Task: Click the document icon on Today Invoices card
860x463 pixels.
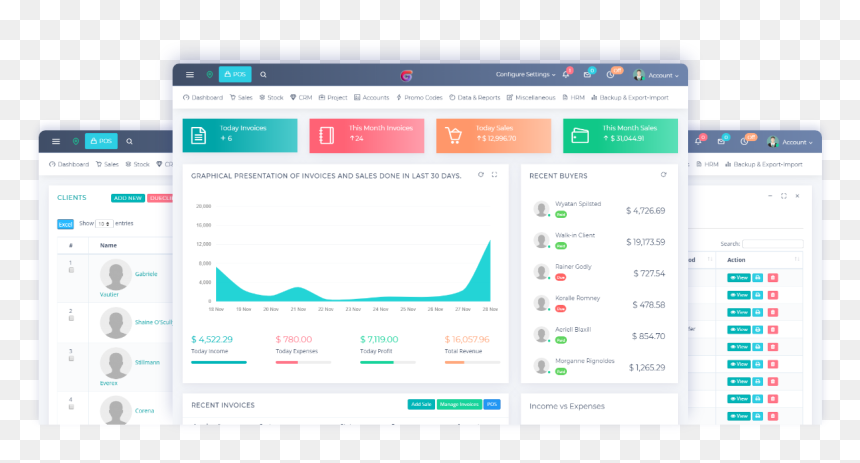Action: click(x=199, y=135)
